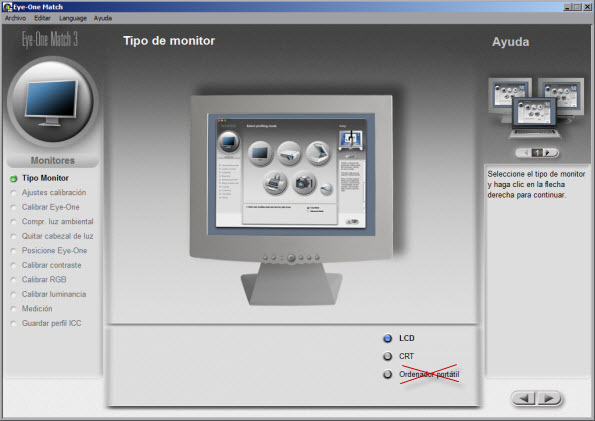The width and height of the screenshot is (595, 421).
Task: Click the next arrow to continue
Action: [x=549, y=398]
